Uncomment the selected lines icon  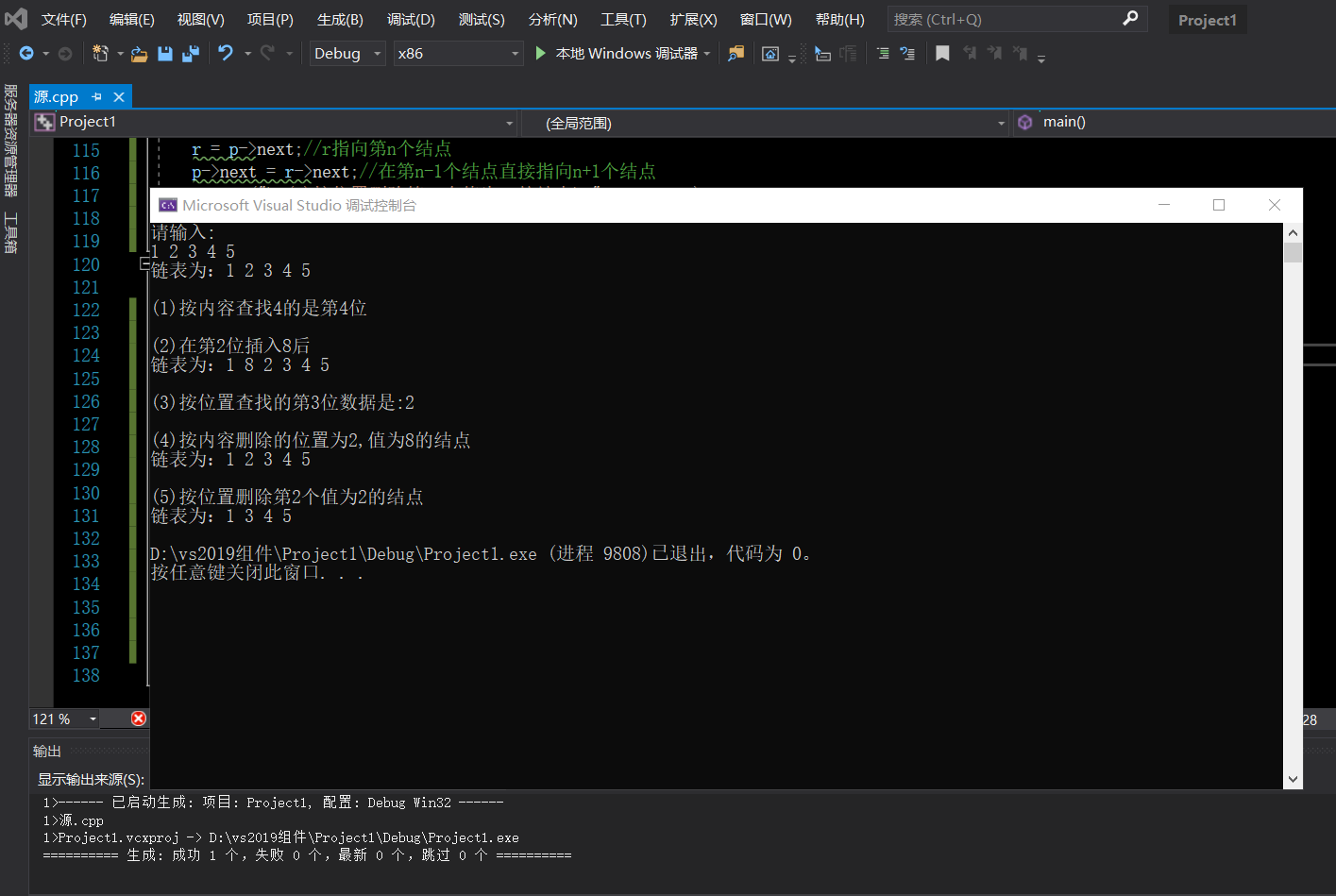[907, 54]
